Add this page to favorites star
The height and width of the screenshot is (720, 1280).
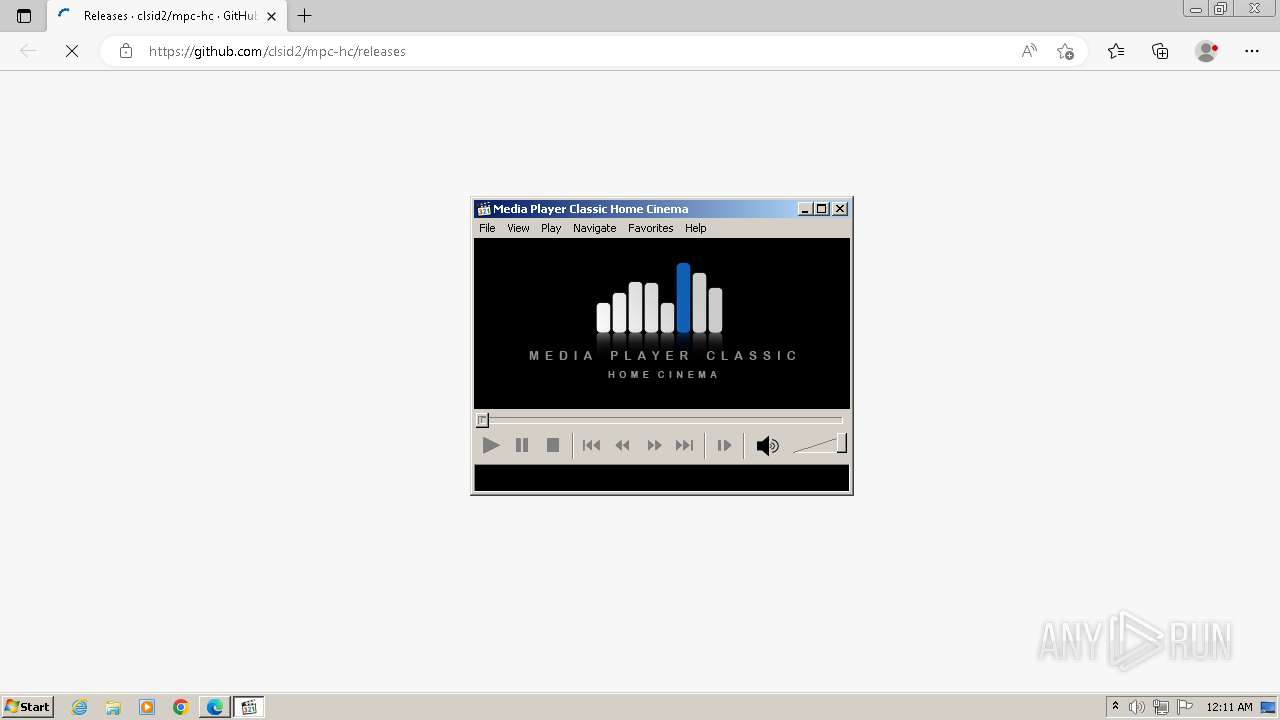1065,51
